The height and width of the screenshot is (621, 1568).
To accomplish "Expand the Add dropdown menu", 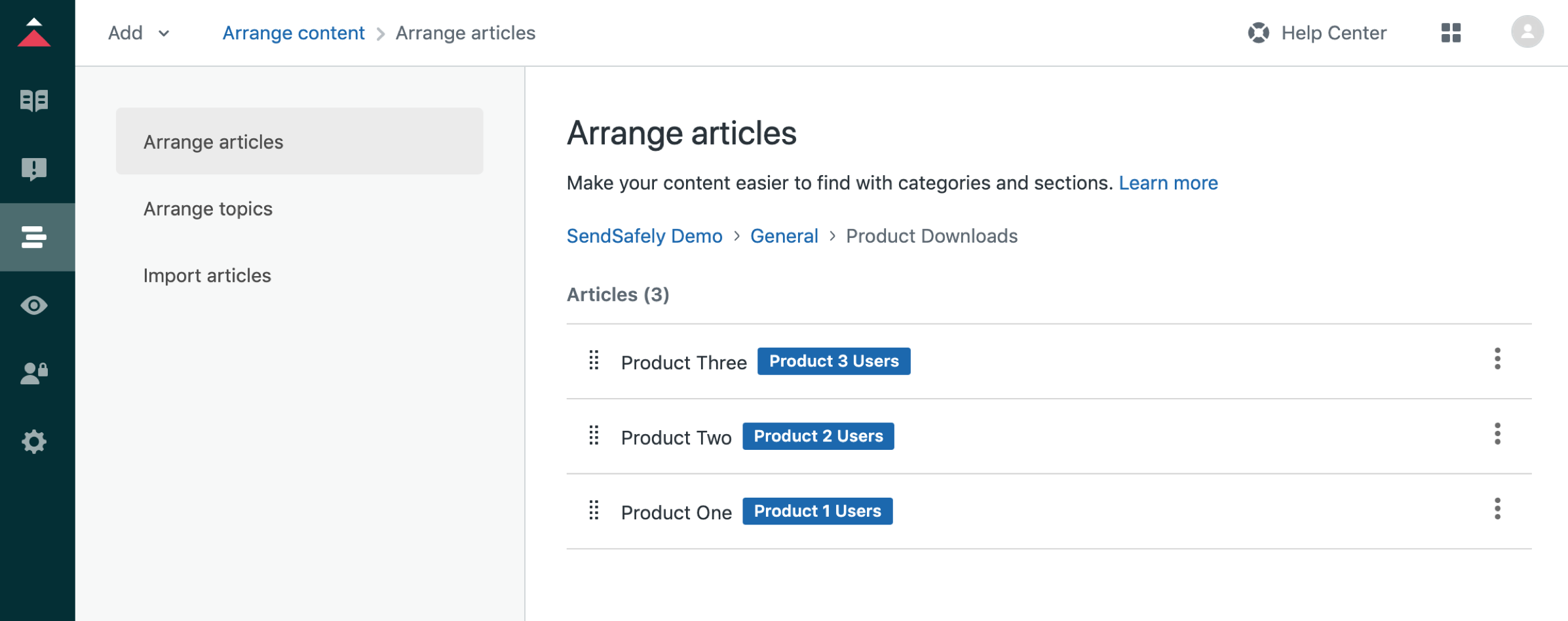I will (139, 33).
